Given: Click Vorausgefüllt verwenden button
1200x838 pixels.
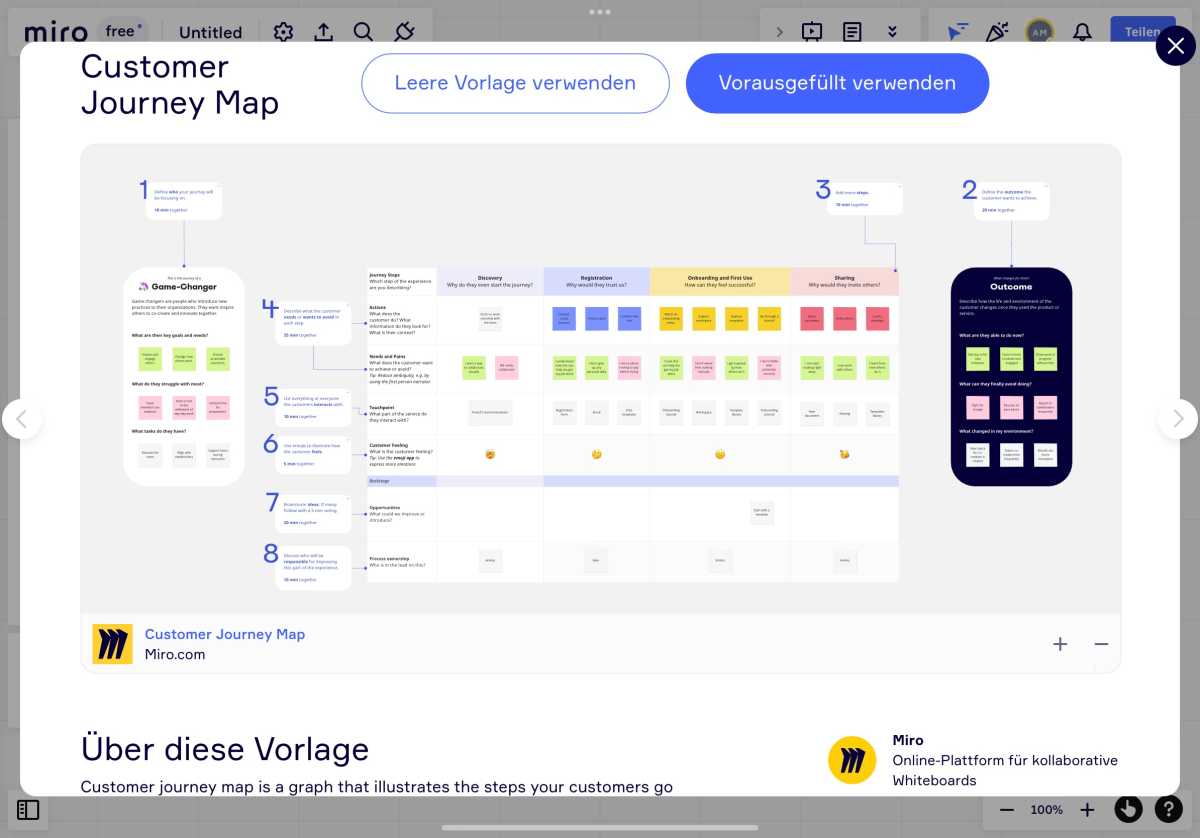Looking at the screenshot, I should pyautogui.click(x=837, y=83).
